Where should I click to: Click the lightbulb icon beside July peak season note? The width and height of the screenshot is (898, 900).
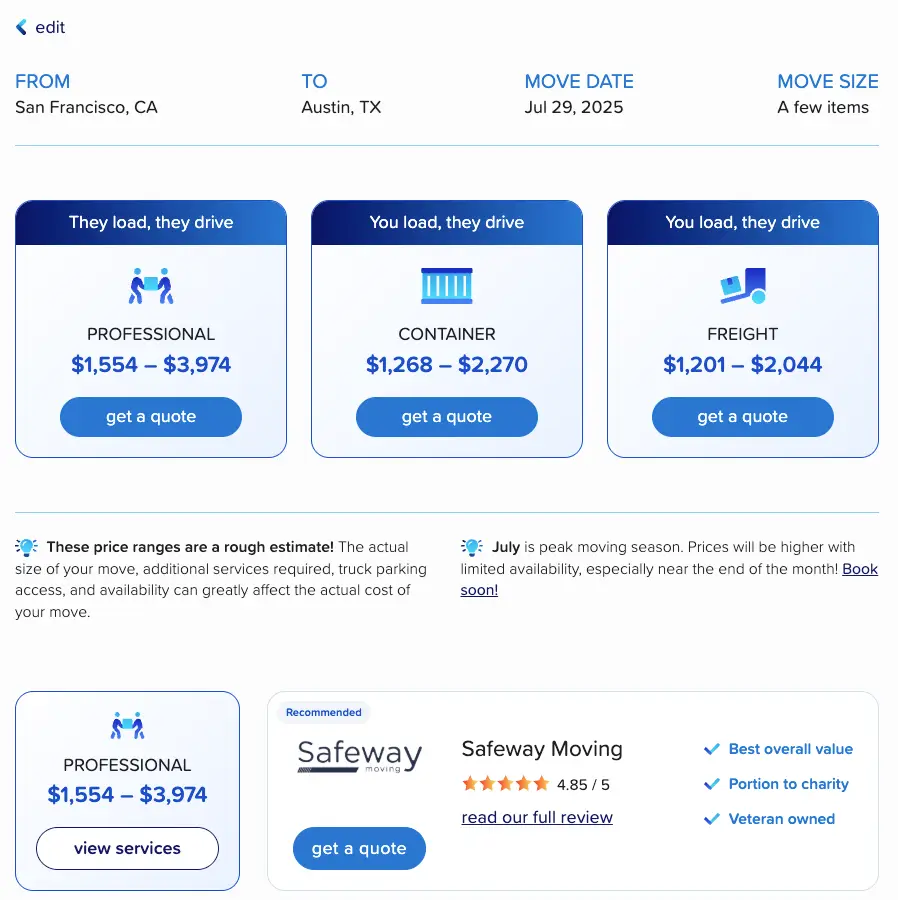click(472, 547)
